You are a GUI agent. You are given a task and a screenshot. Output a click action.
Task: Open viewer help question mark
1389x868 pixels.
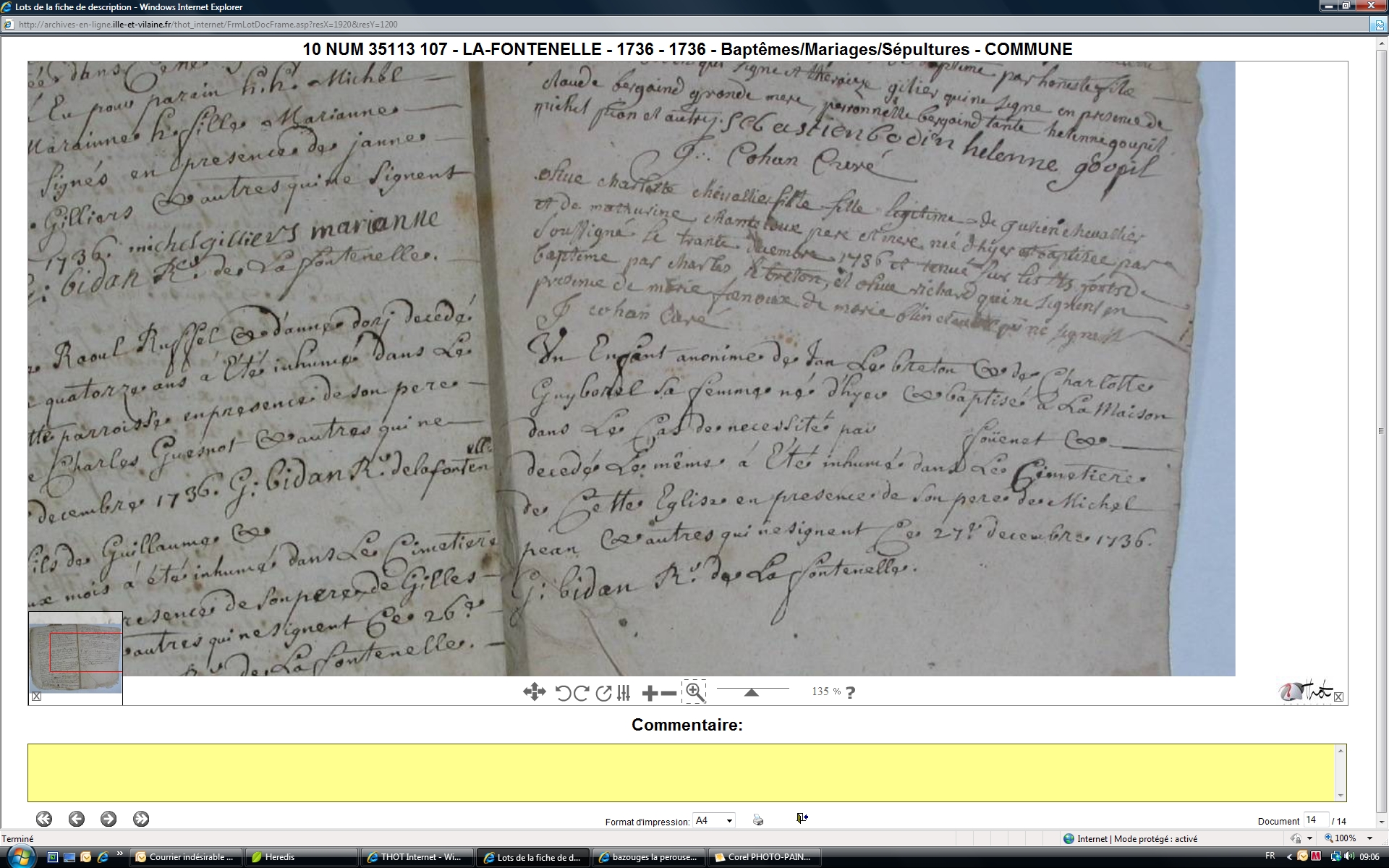851,692
